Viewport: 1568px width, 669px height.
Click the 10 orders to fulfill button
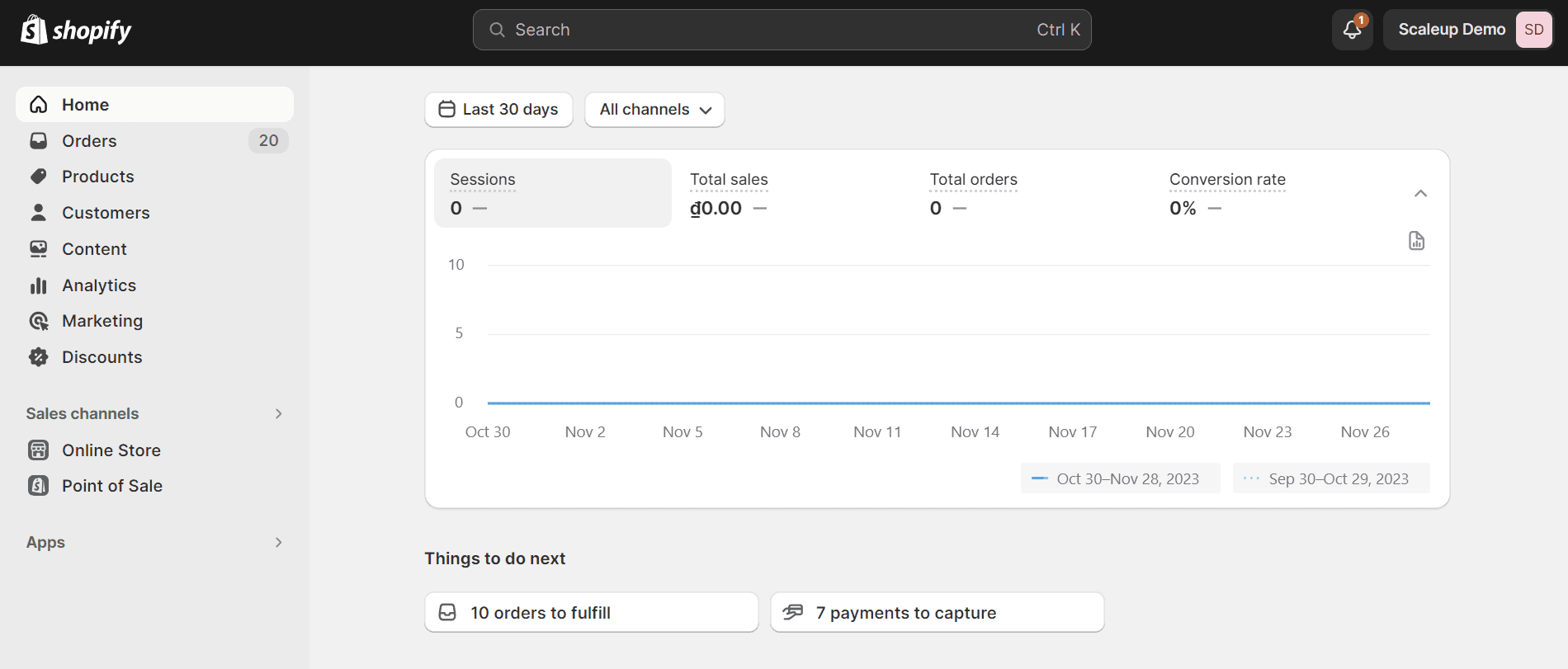(x=591, y=612)
